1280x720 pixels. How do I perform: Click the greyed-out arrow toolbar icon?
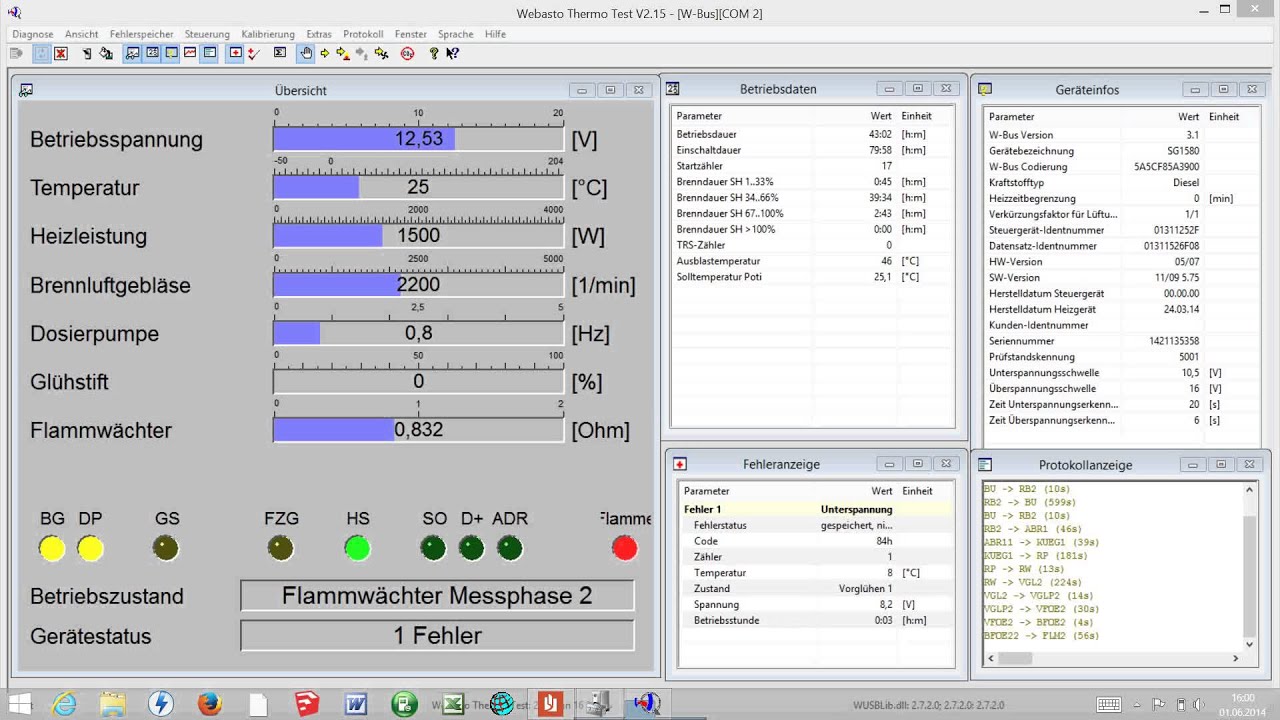362,53
